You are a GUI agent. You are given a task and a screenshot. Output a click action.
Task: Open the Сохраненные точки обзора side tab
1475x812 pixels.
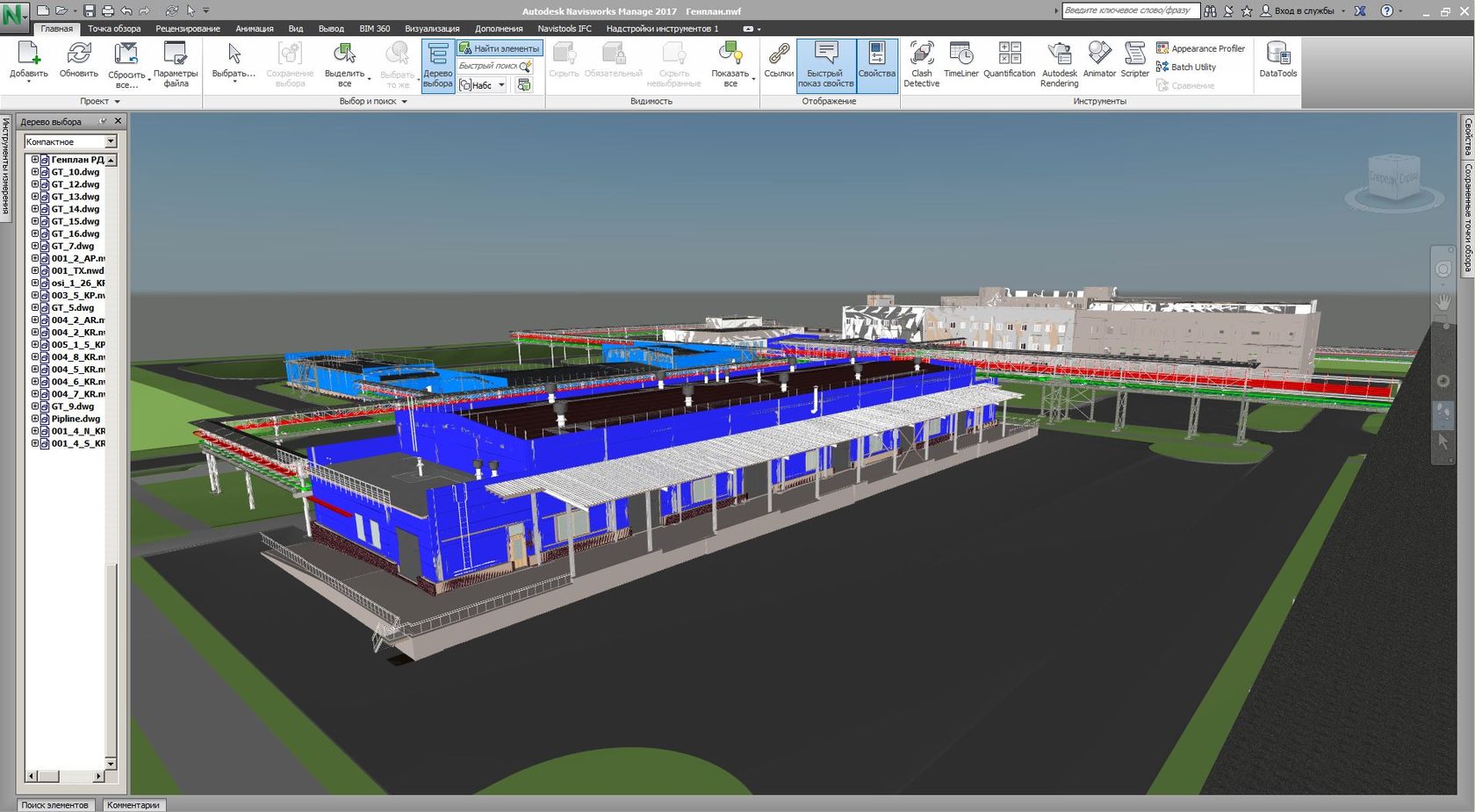(1468, 219)
